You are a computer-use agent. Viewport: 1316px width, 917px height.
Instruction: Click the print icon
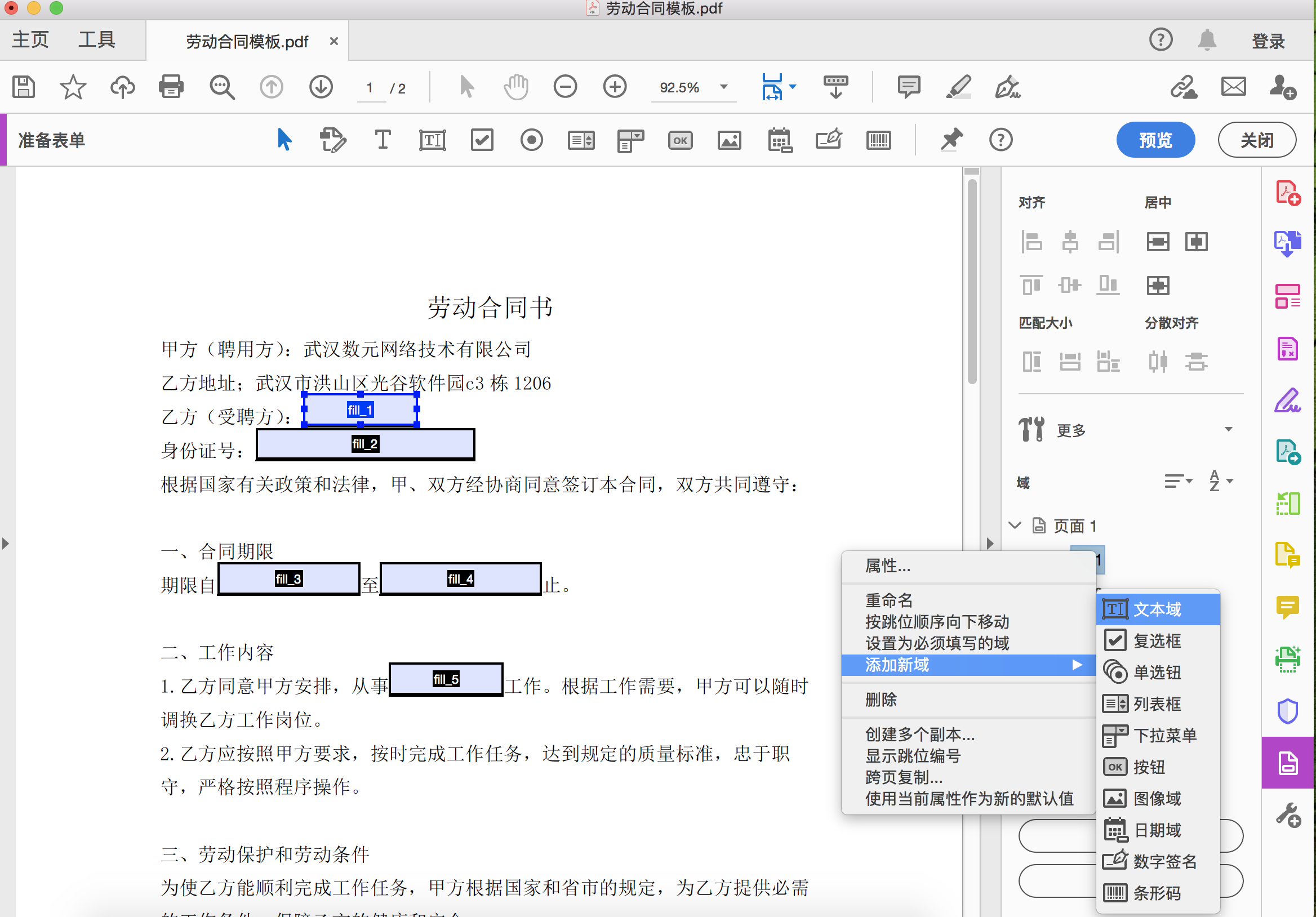coord(171,87)
